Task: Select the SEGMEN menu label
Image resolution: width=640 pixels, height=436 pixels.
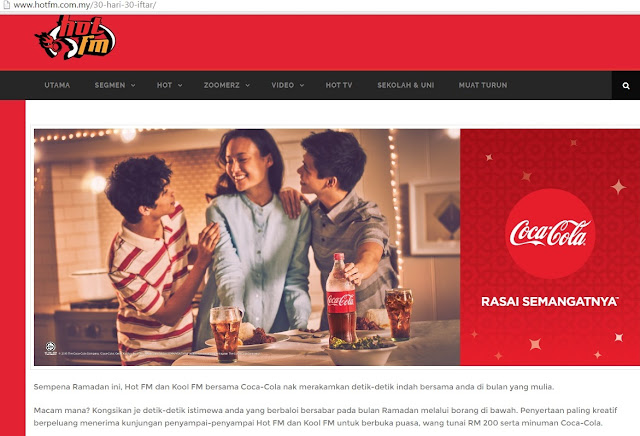Action: [x=110, y=85]
